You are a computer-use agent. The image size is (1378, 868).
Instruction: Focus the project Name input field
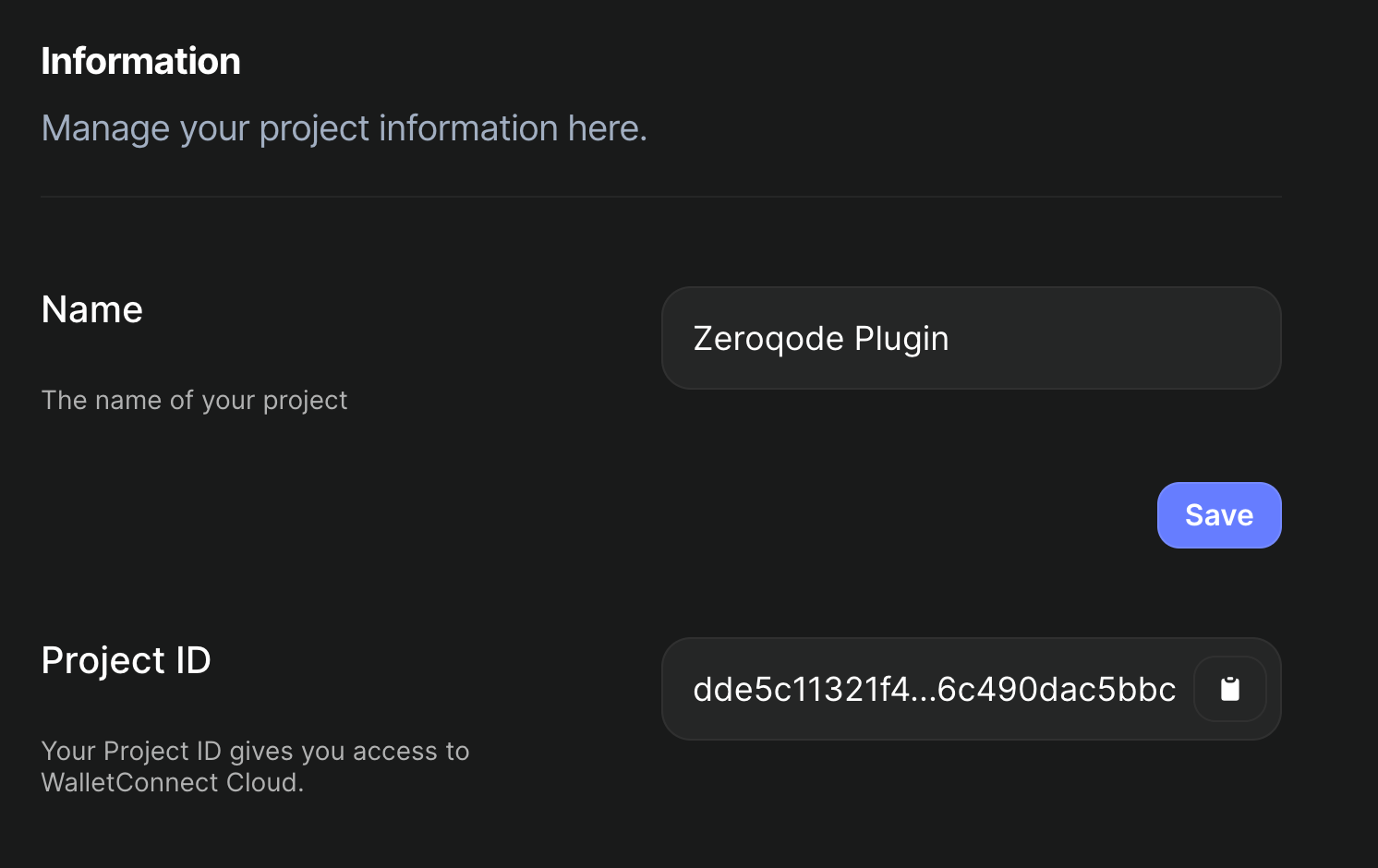click(971, 338)
